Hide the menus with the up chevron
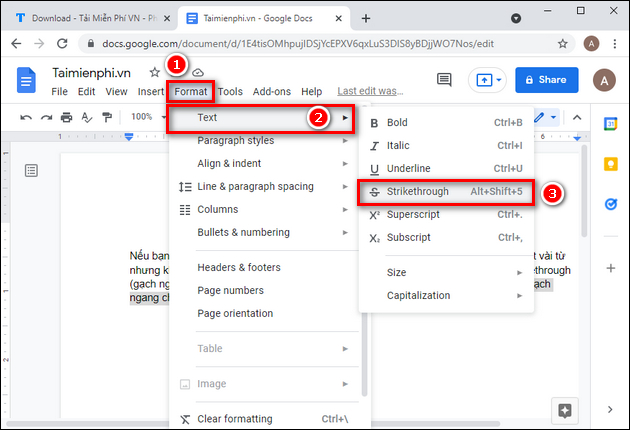 [577, 117]
